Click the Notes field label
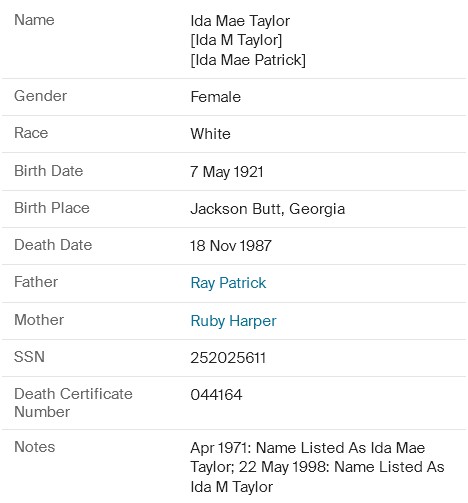468x503 pixels. click(34, 447)
